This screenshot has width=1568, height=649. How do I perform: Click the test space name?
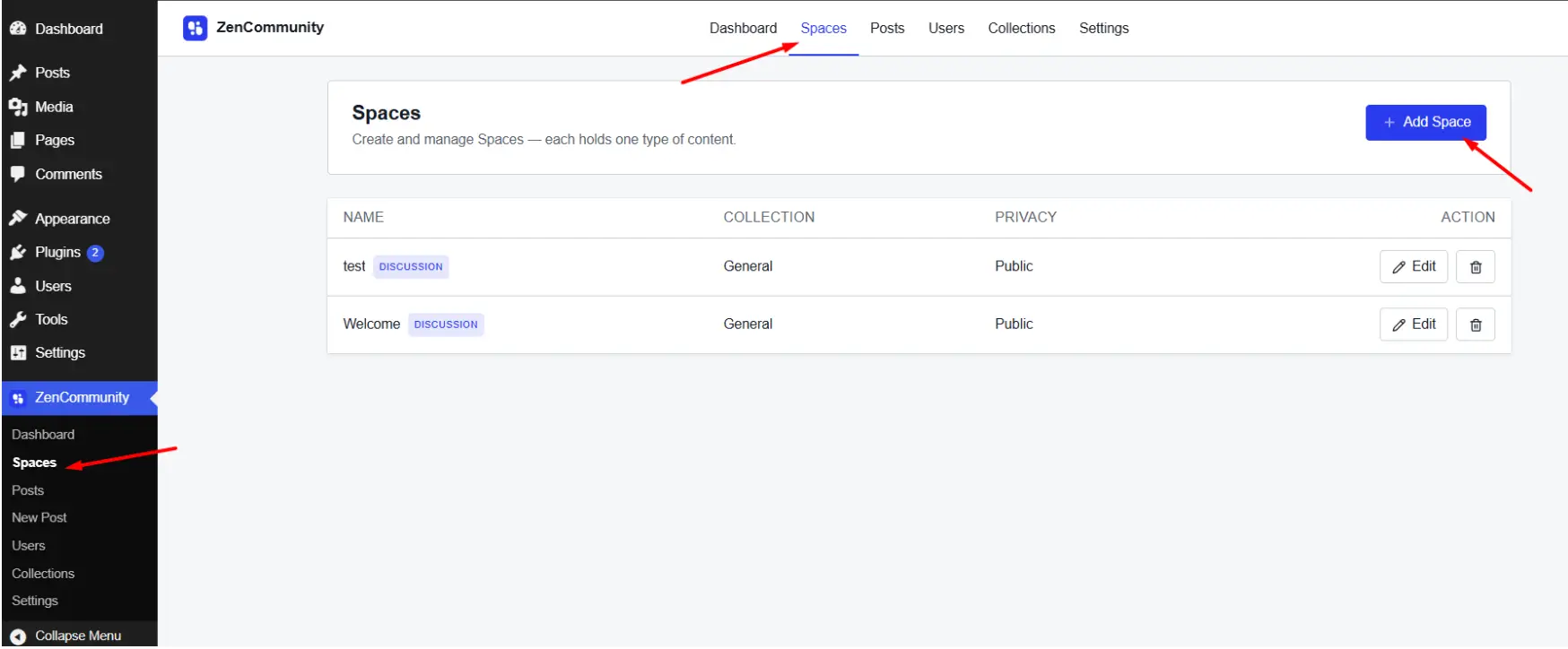(x=354, y=266)
